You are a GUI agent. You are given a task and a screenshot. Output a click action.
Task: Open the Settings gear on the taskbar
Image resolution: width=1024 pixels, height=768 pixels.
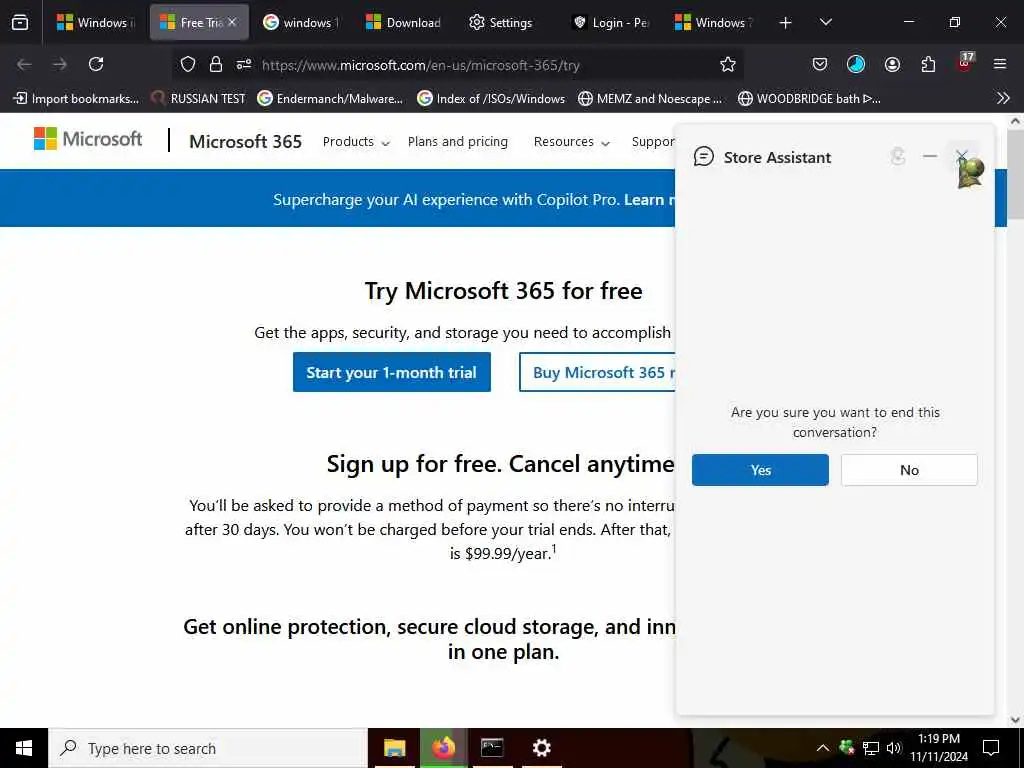point(541,748)
